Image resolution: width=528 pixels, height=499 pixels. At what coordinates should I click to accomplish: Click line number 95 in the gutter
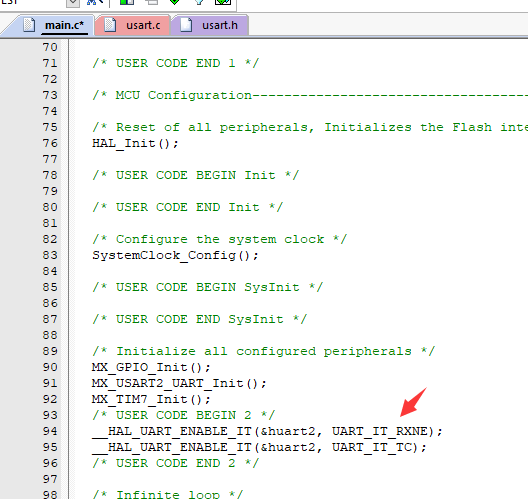[50, 447]
